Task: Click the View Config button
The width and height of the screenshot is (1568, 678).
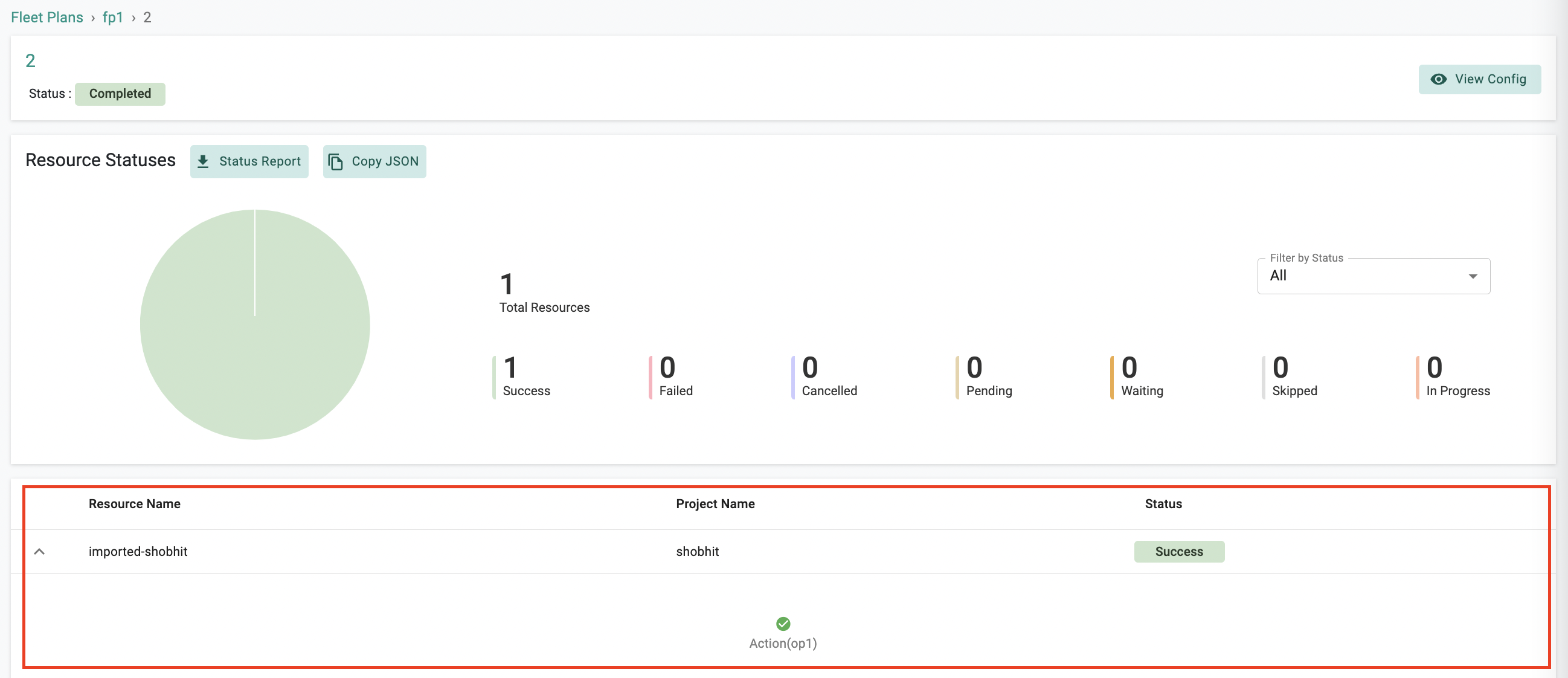Action: click(x=1479, y=79)
